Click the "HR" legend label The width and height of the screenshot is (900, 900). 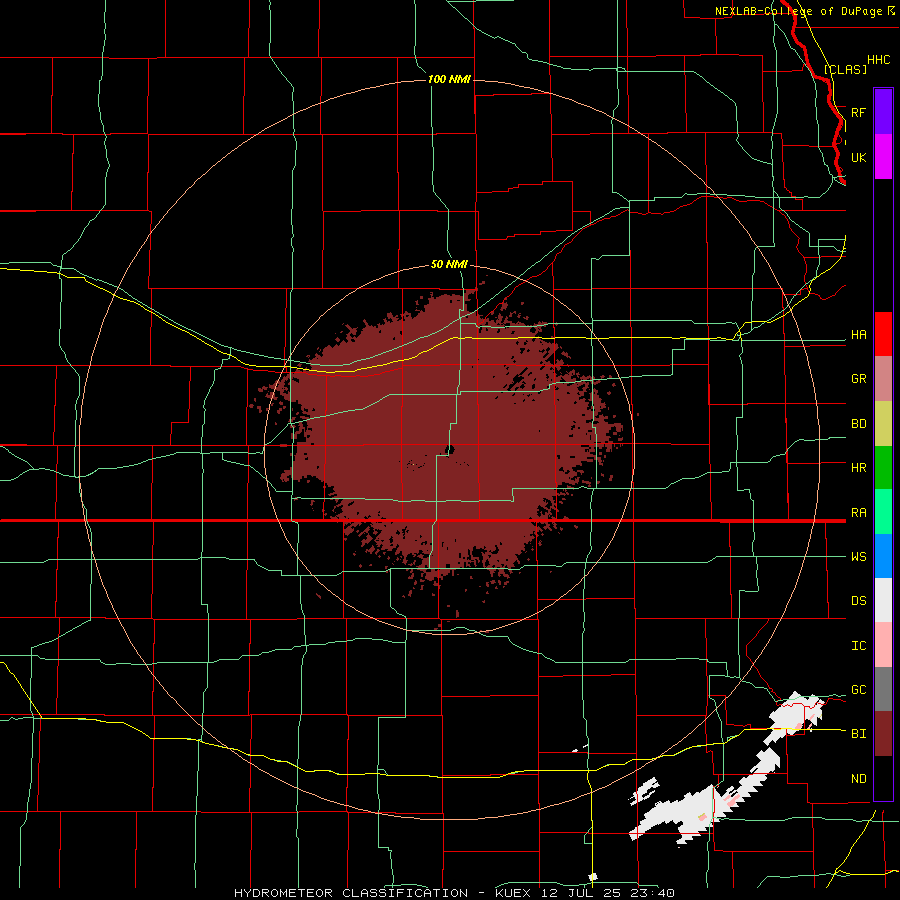[x=858, y=468]
